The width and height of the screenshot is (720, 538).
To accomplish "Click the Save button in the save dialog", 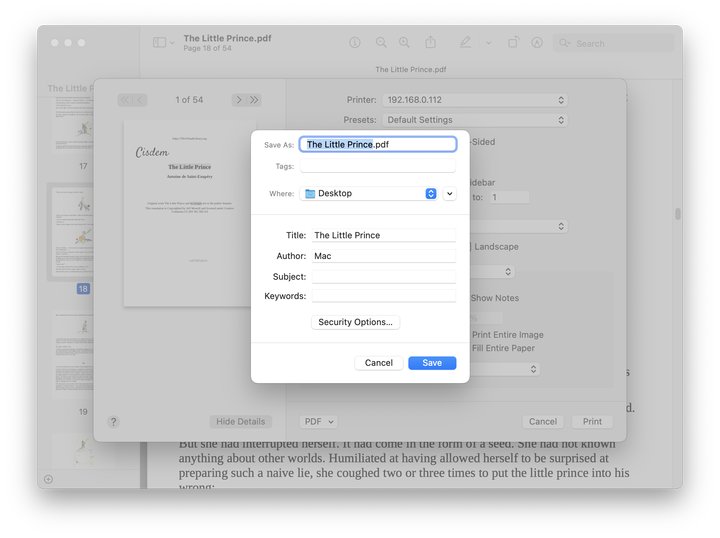I will pyautogui.click(x=432, y=363).
